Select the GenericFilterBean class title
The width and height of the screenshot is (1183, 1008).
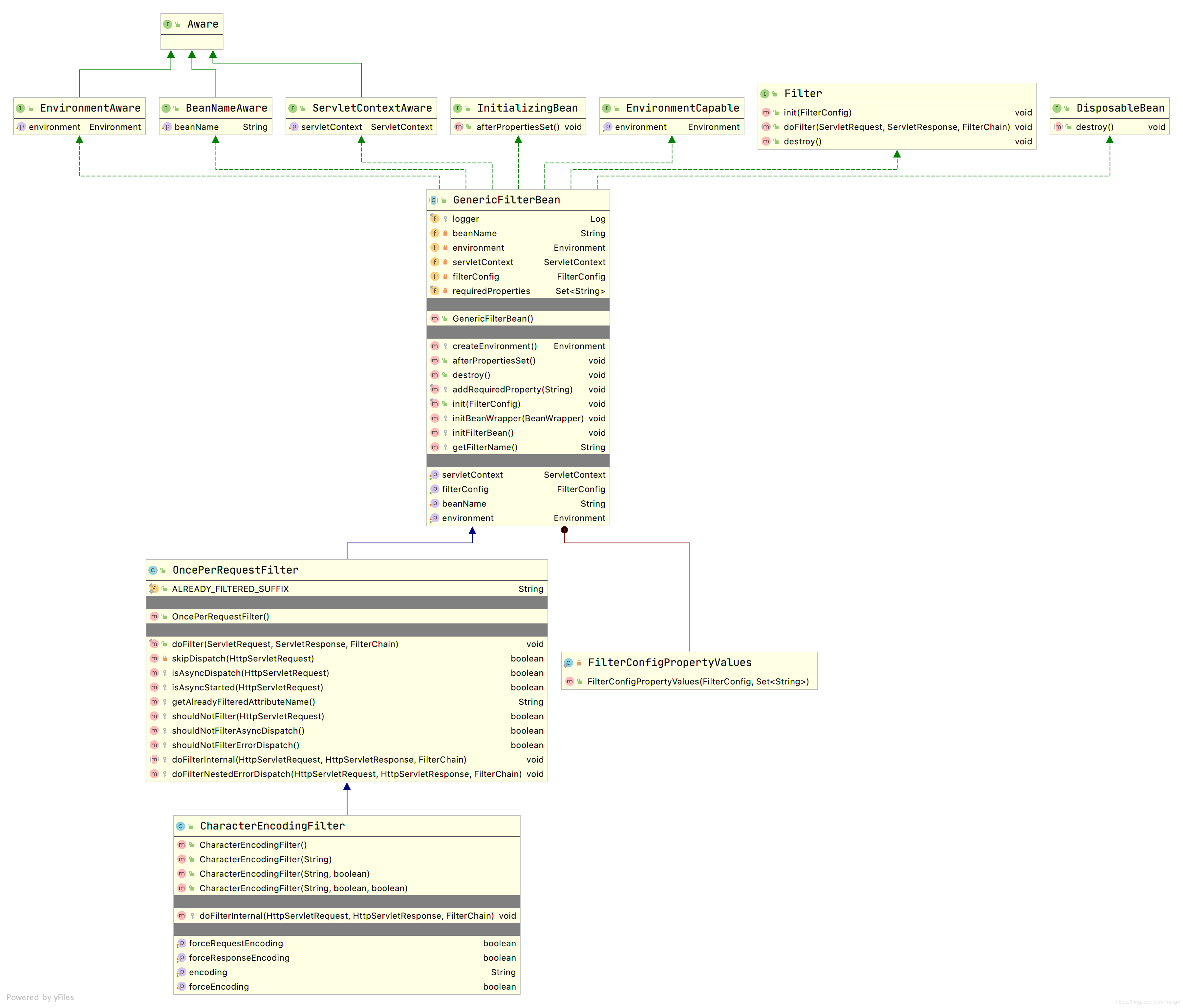(507, 200)
